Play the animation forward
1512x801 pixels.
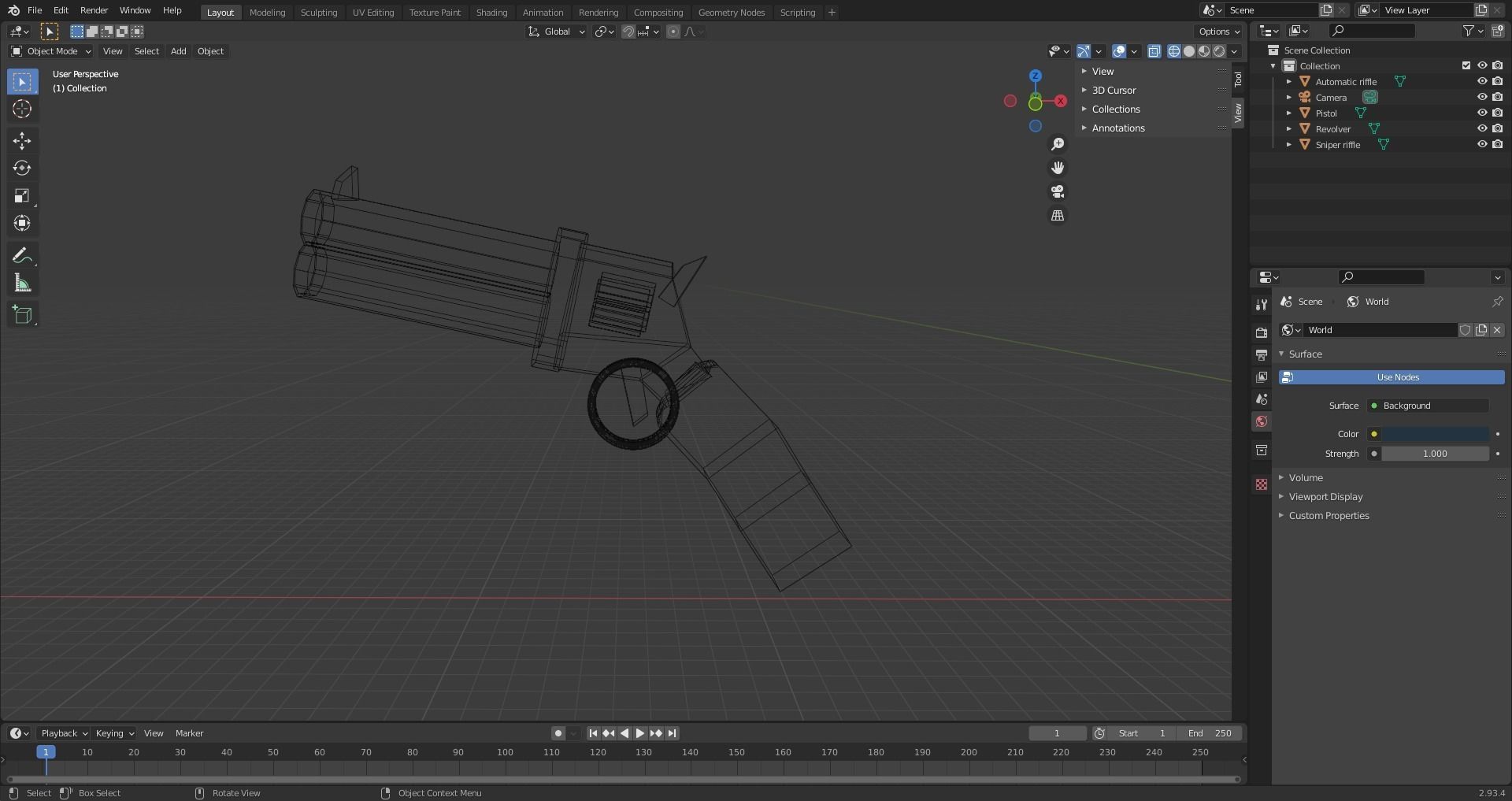(x=639, y=733)
